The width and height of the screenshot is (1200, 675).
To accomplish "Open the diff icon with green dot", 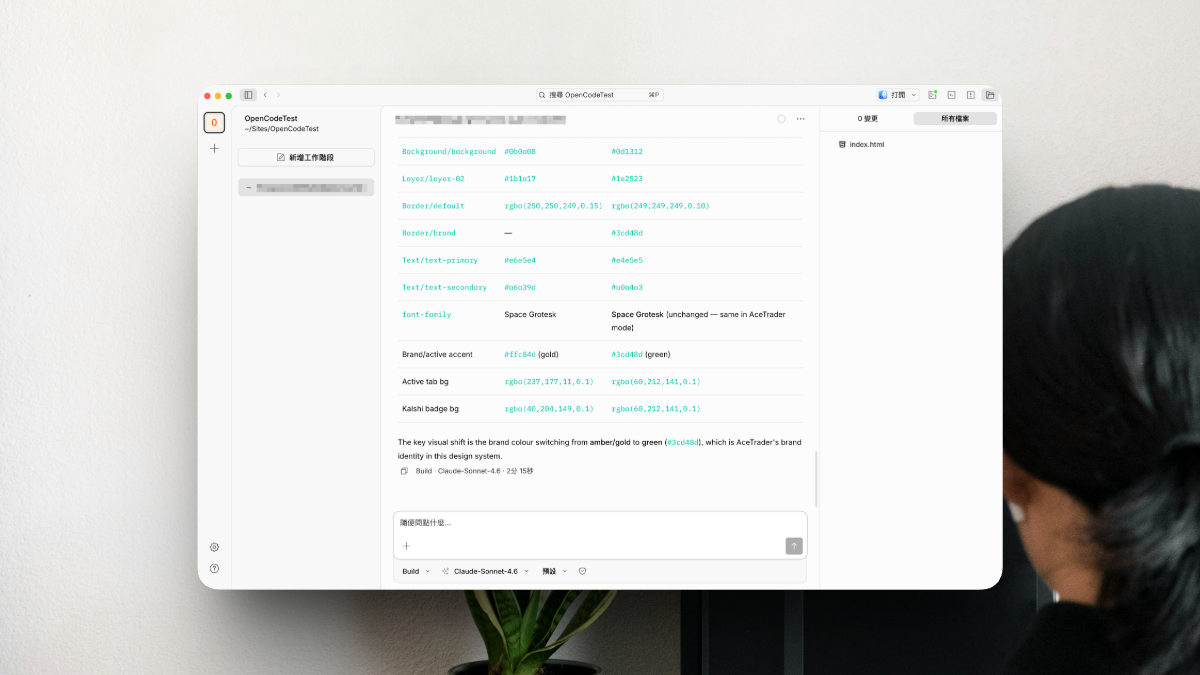I will coord(932,94).
